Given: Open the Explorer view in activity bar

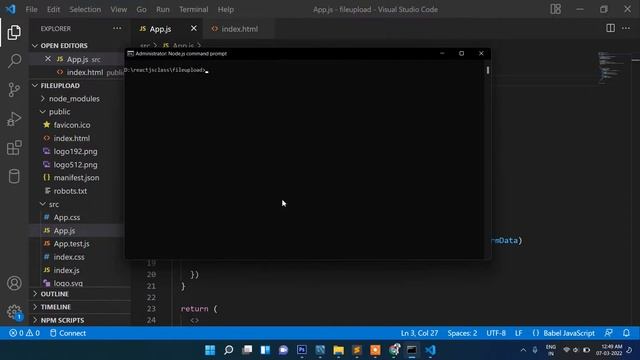Looking at the screenshot, I should tap(14, 32).
